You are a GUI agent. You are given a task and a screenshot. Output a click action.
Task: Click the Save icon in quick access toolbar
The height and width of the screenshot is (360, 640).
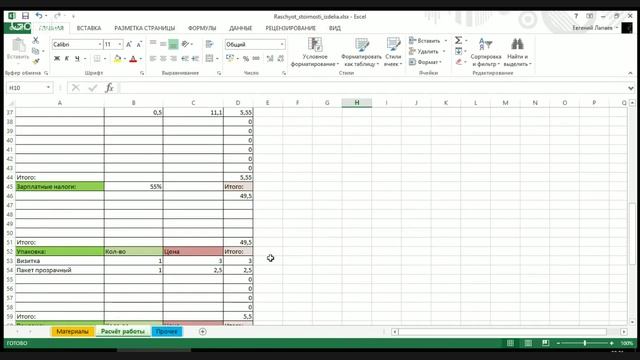click(x=25, y=16)
